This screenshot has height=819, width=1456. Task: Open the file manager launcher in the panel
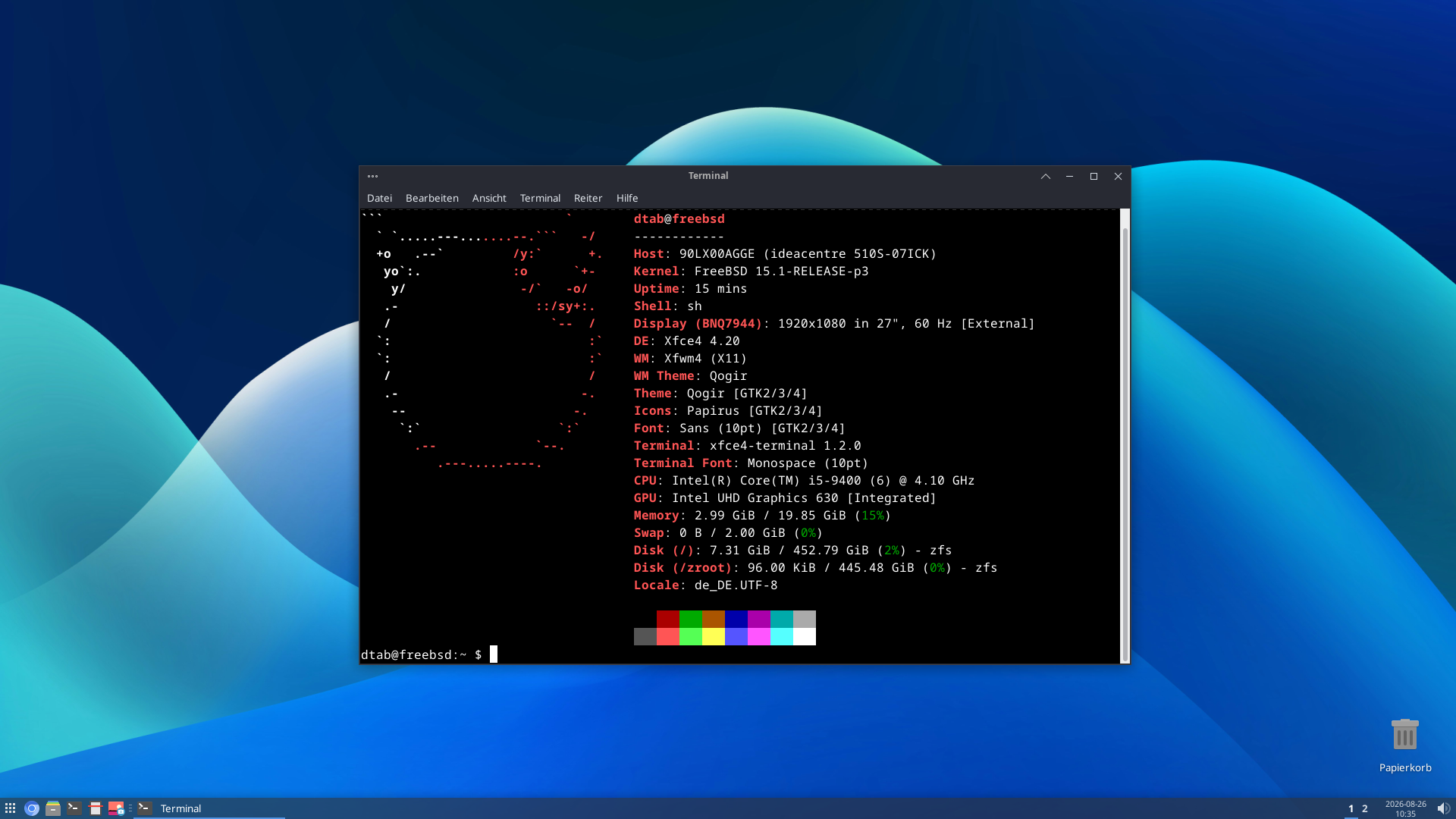click(x=53, y=808)
